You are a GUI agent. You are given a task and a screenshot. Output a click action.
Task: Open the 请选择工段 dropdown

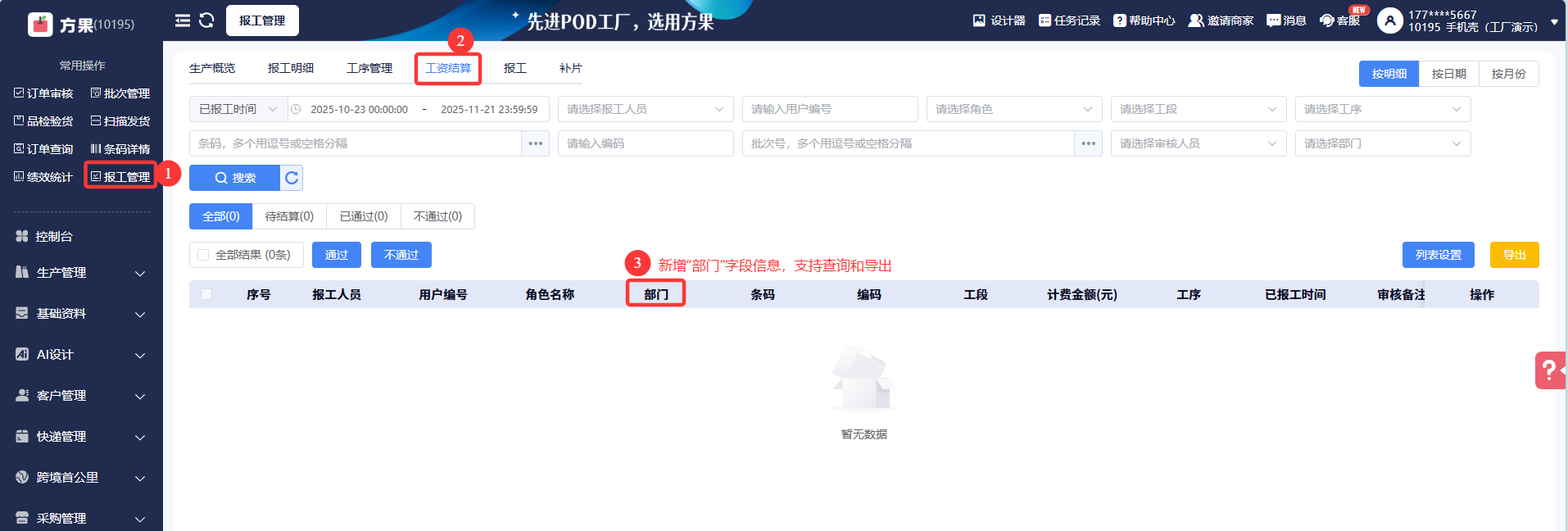click(1199, 109)
